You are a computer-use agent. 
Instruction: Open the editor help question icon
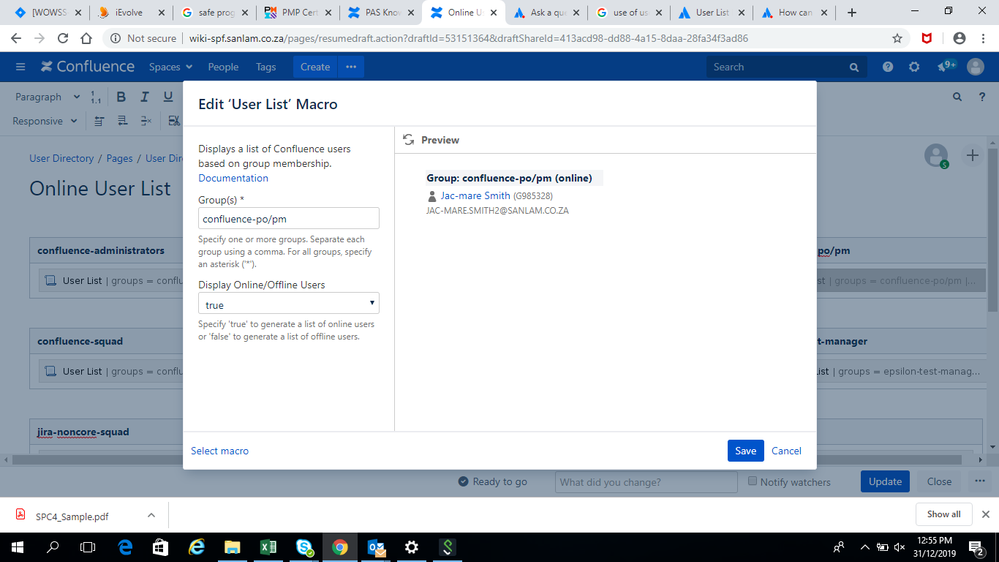click(982, 97)
